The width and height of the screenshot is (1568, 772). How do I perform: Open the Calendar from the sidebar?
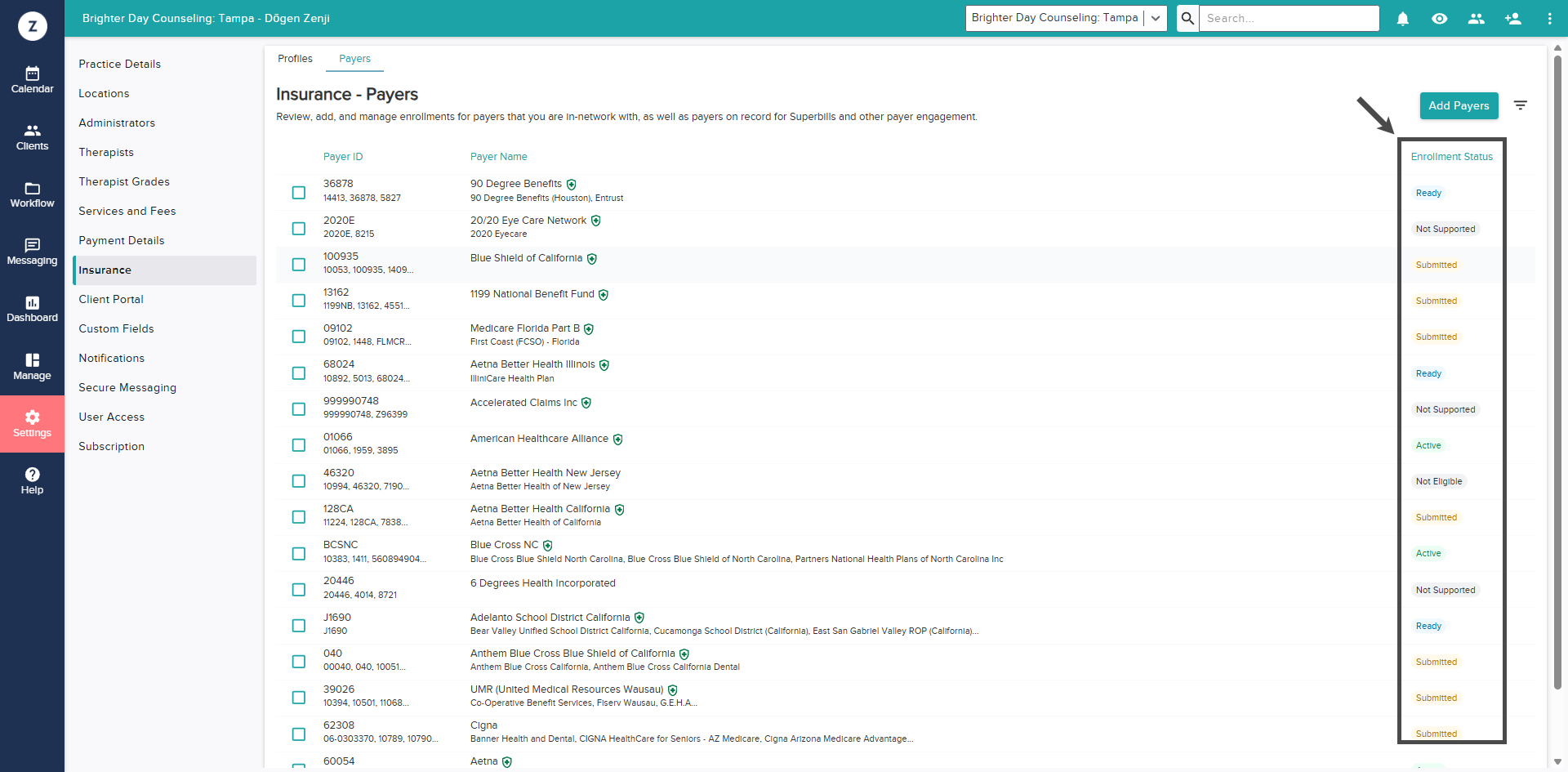point(32,80)
